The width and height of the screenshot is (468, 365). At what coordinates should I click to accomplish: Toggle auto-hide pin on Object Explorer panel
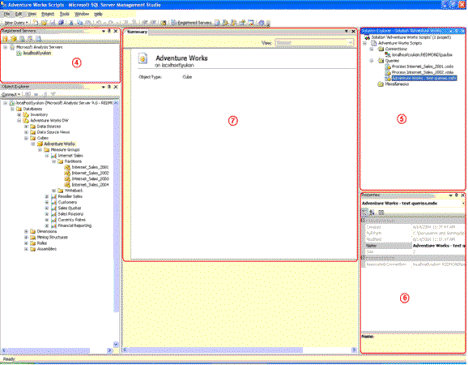[109, 87]
